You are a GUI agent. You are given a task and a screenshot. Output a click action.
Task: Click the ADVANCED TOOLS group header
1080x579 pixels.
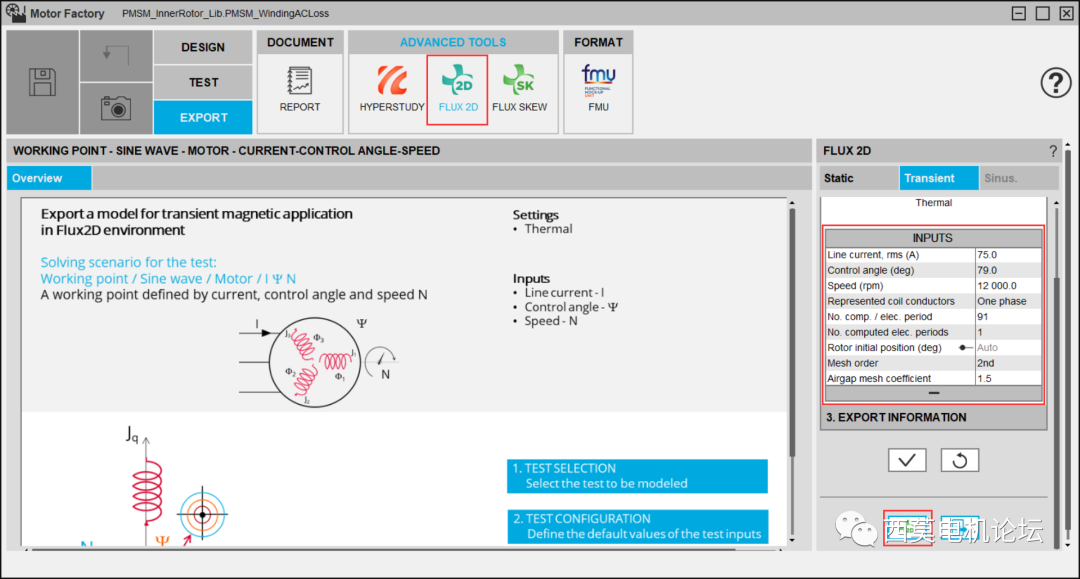click(x=453, y=43)
